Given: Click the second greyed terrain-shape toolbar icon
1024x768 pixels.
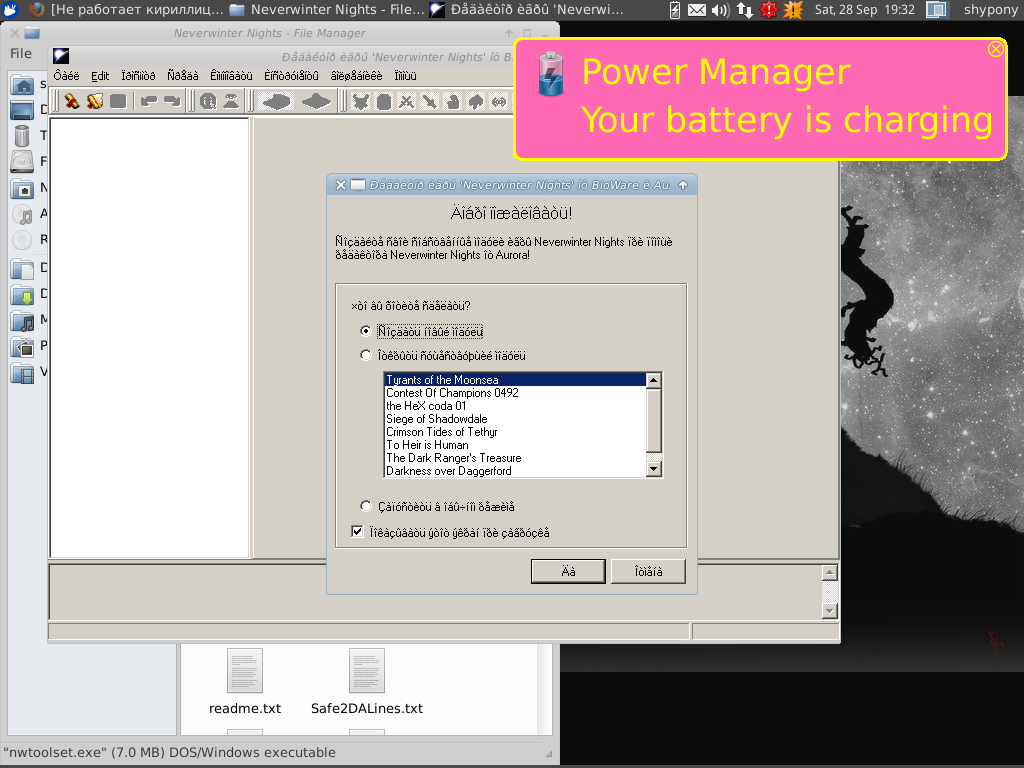Looking at the screenshot, I should 317,101.
